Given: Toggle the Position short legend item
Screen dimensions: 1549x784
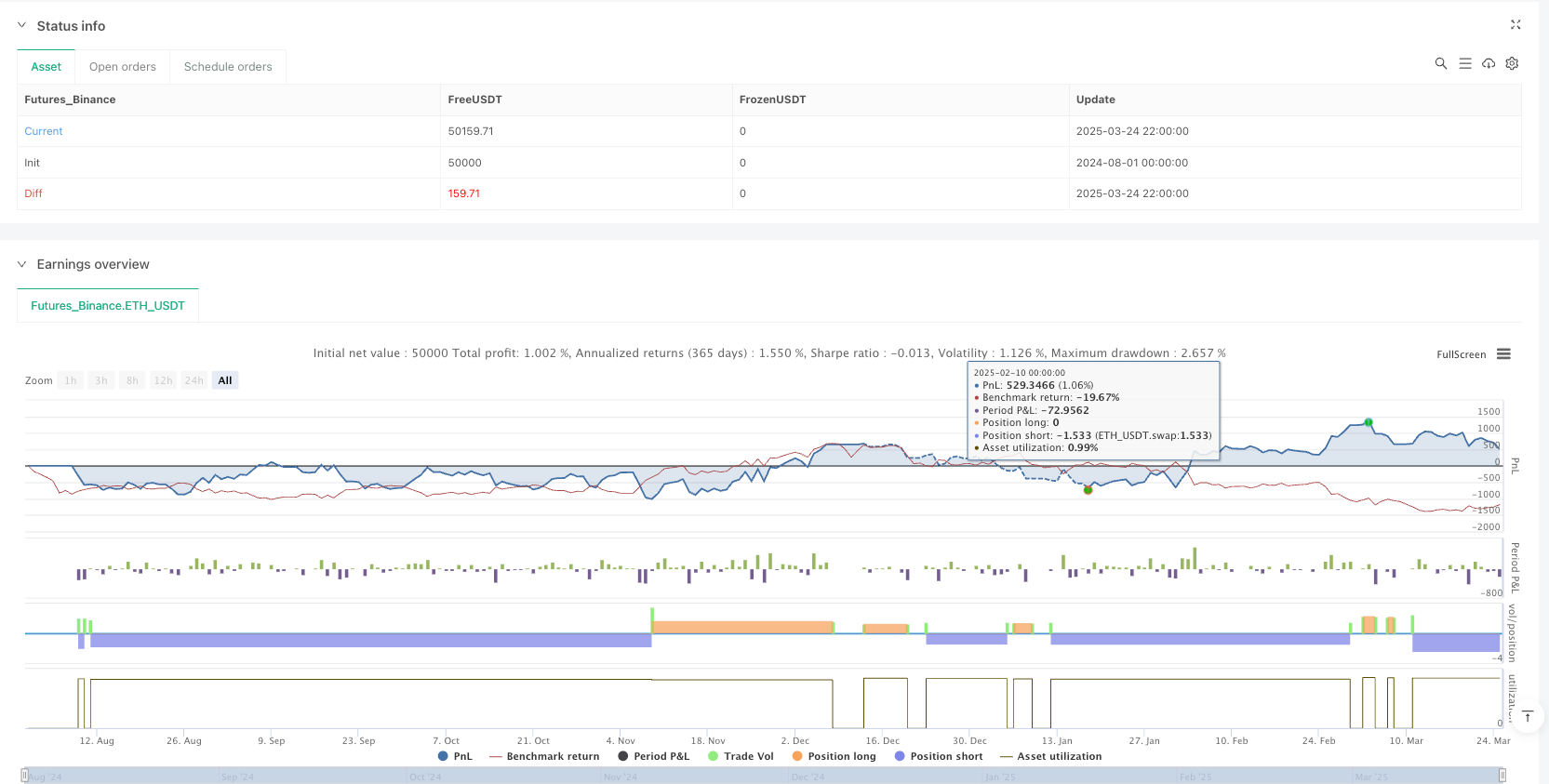Looking at the screenshot, I should [x=939, y=756].
